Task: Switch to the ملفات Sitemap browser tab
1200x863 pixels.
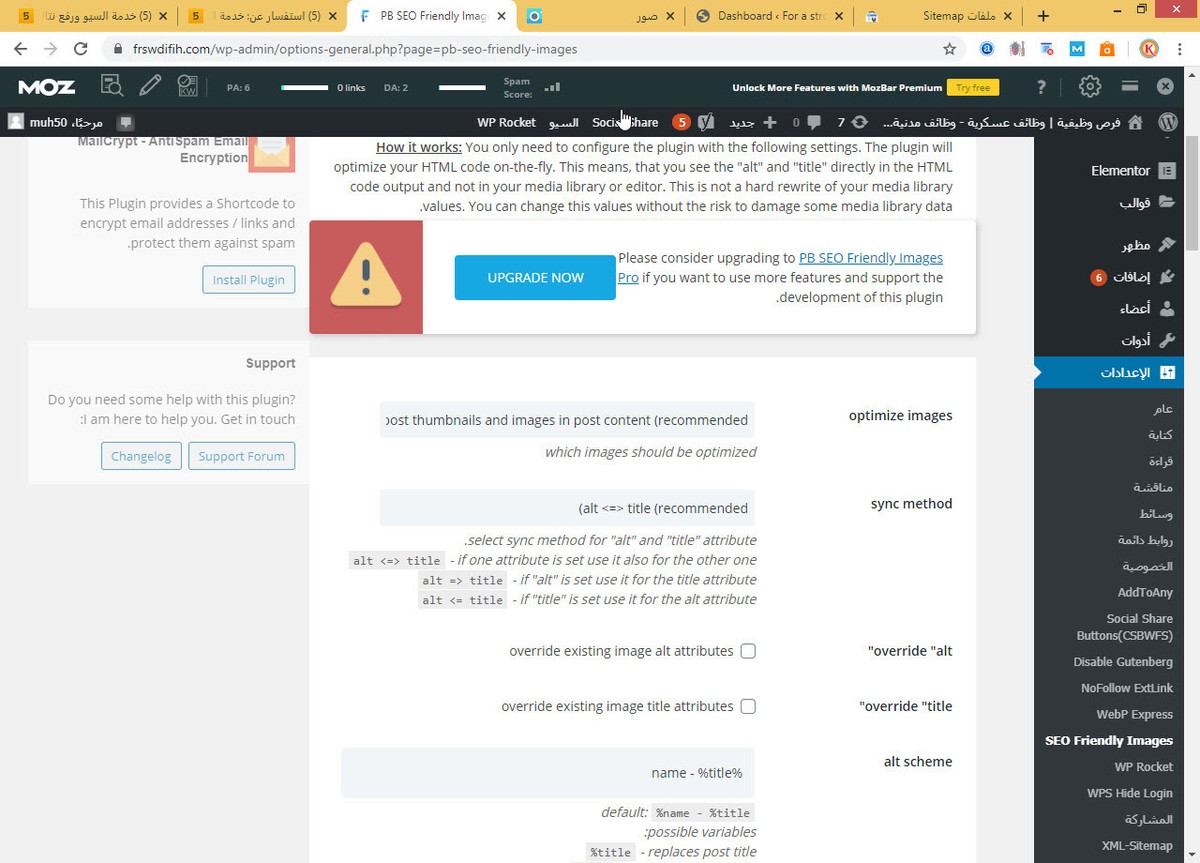Action: 938,16
